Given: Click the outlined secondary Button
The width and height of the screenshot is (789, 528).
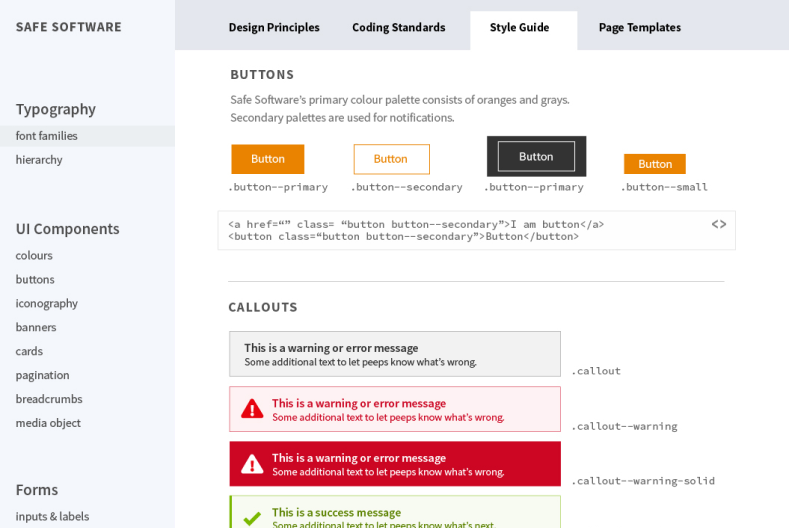Looking at the screenshot, I should [x=391, y=159].
